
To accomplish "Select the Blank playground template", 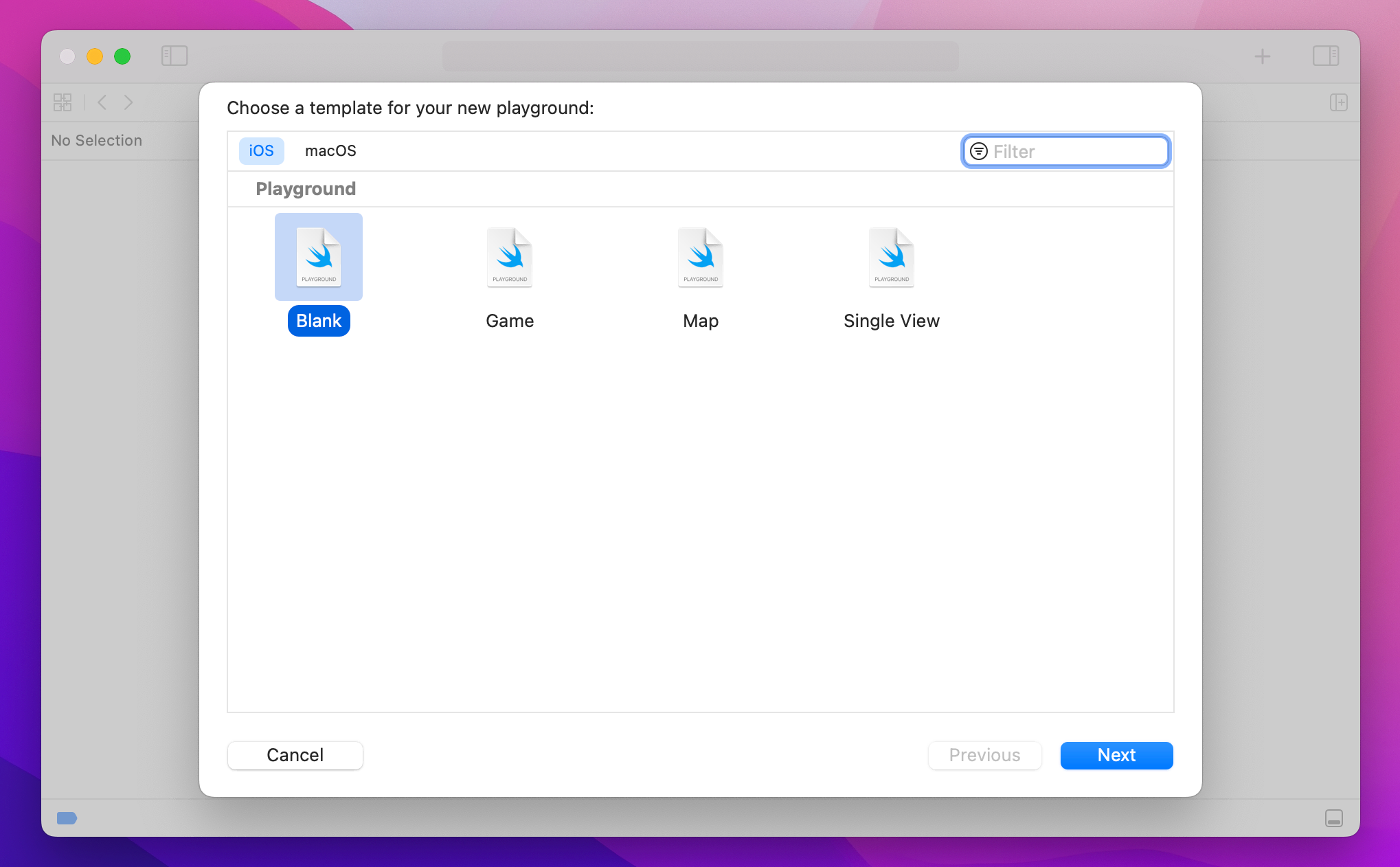I will point(318,257).
